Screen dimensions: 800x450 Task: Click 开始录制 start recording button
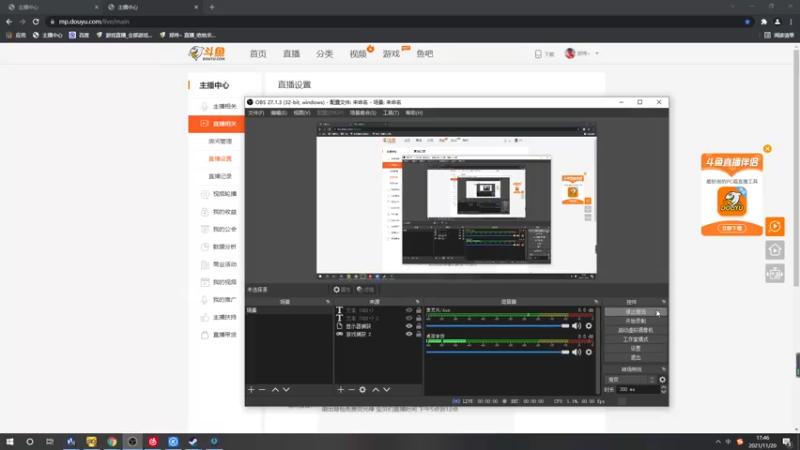tap(635, 321)
